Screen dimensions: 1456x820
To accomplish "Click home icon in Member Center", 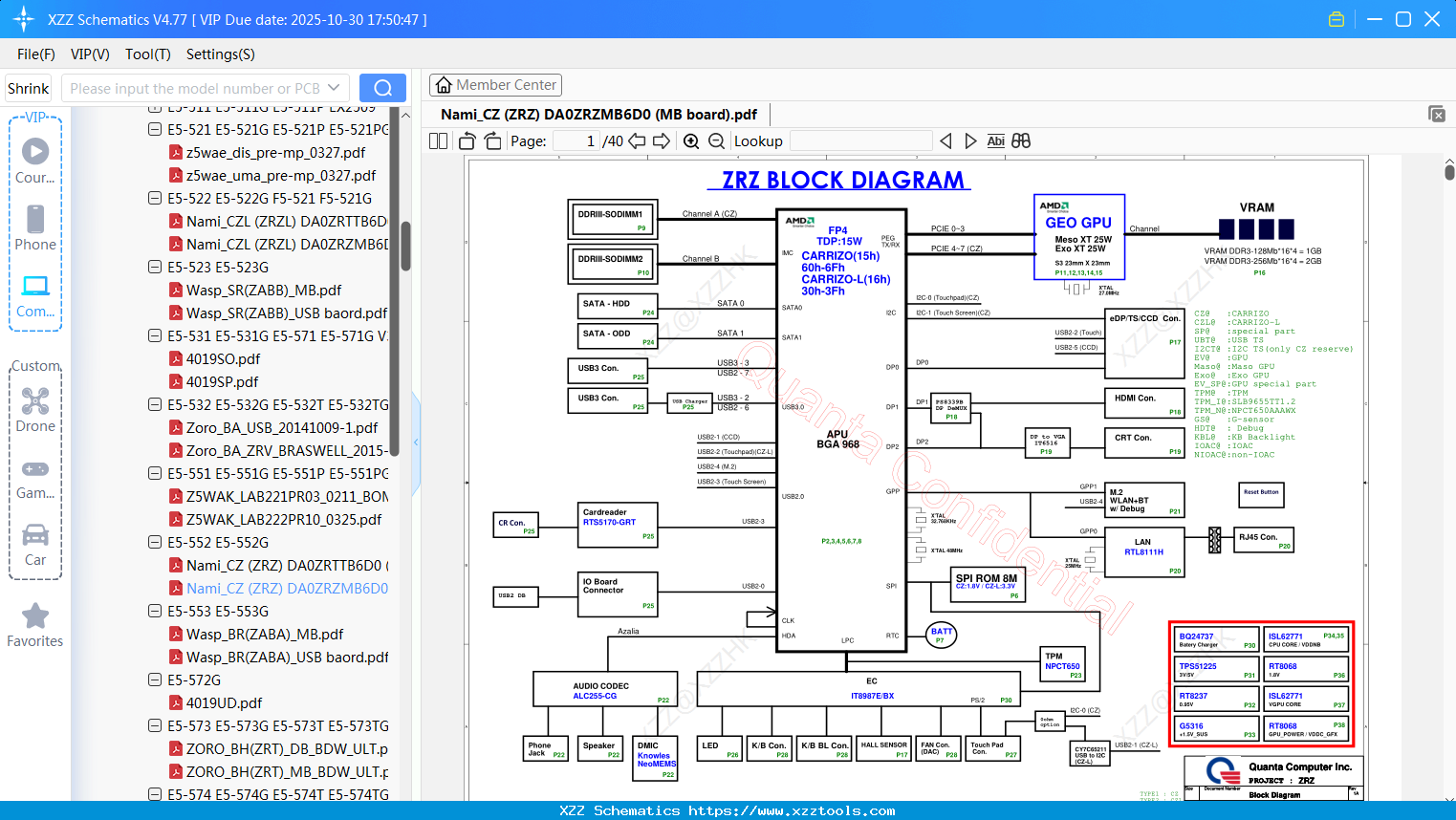I will coord(444,85).
